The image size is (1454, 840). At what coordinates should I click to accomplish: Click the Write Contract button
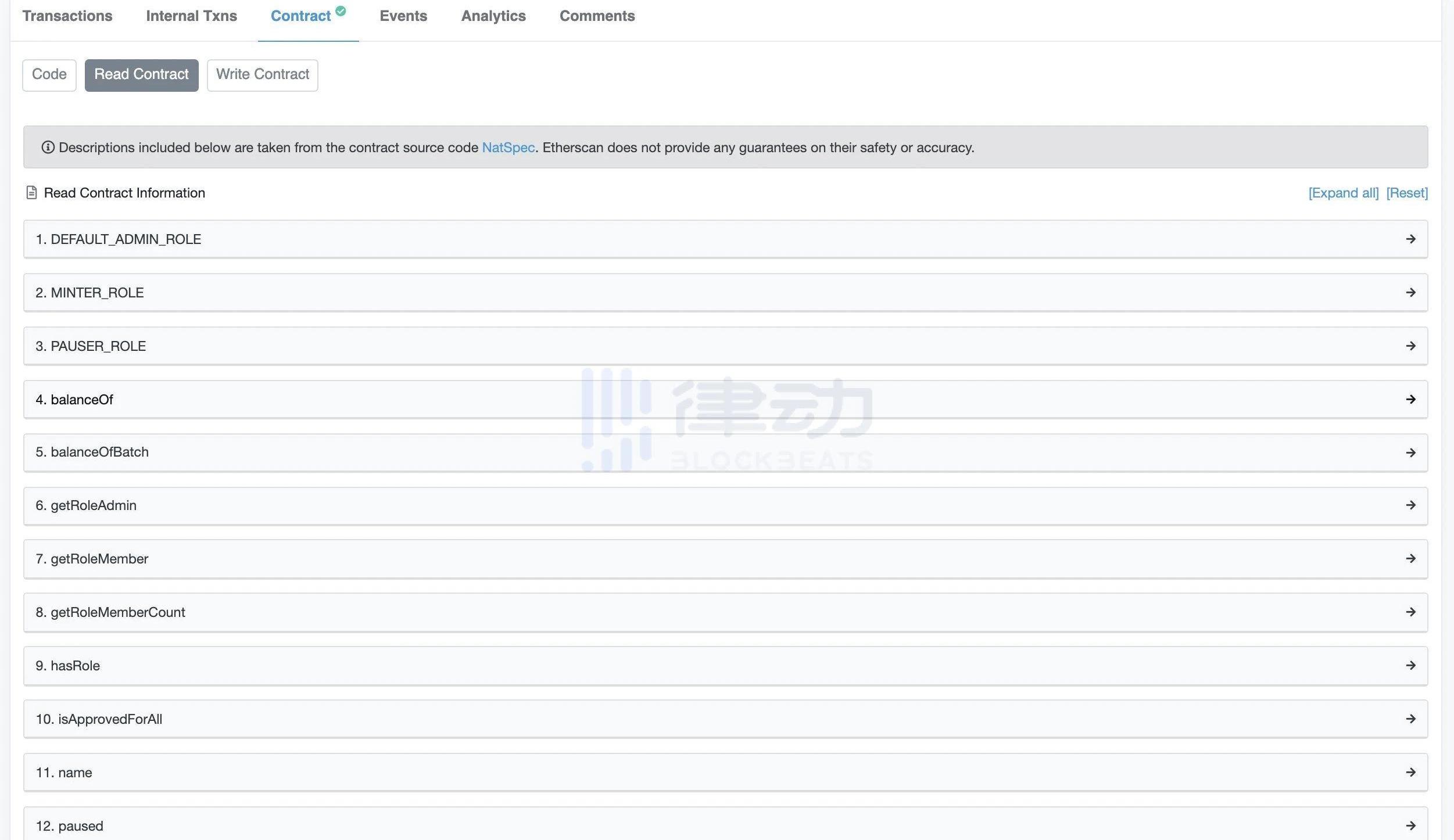pos(262,75)
